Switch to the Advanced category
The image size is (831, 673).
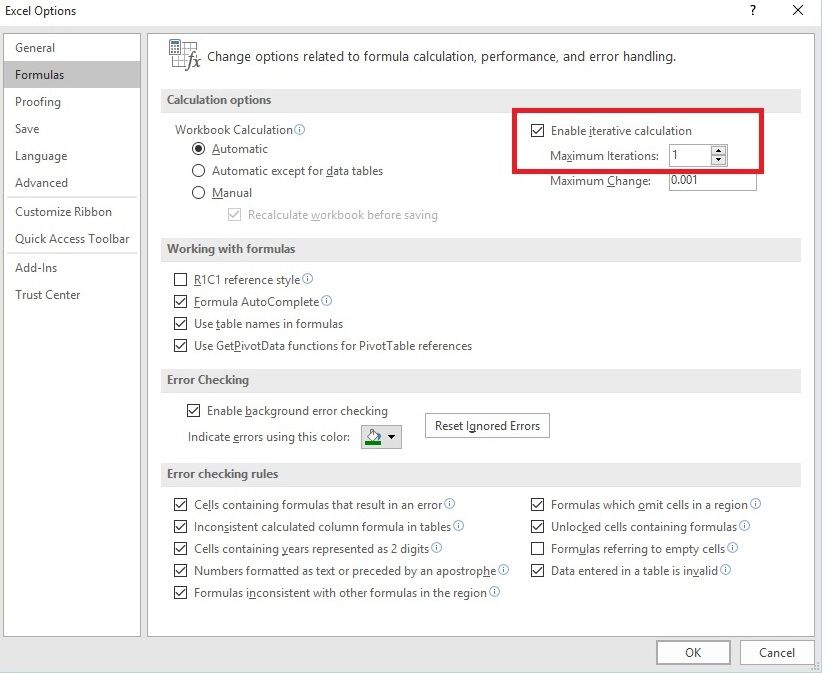pos(72,183)
